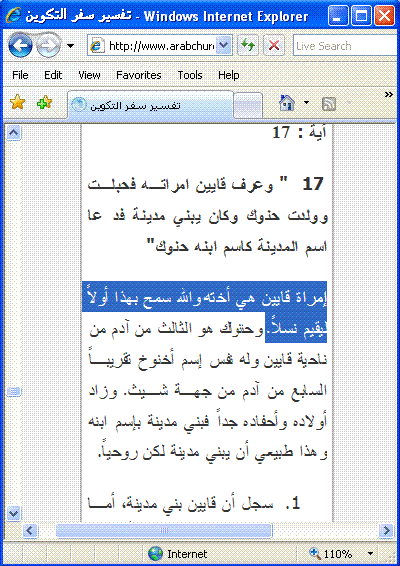The image size is (400, 566).
Task: Go to Home page icon
Action: pos(287,104)
